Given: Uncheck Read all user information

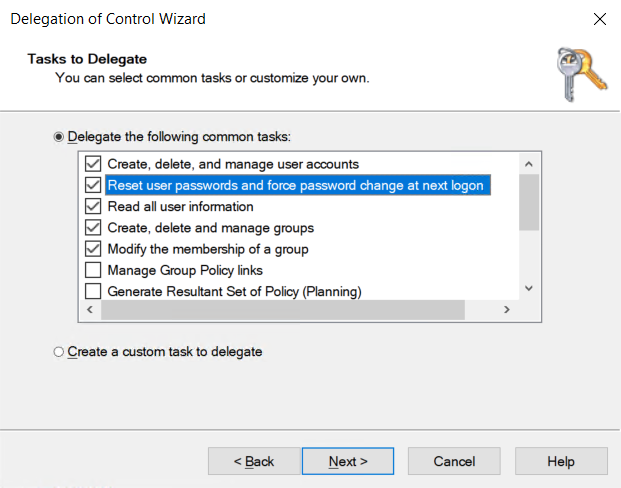Looking at the screenshot, I should 93,206.
